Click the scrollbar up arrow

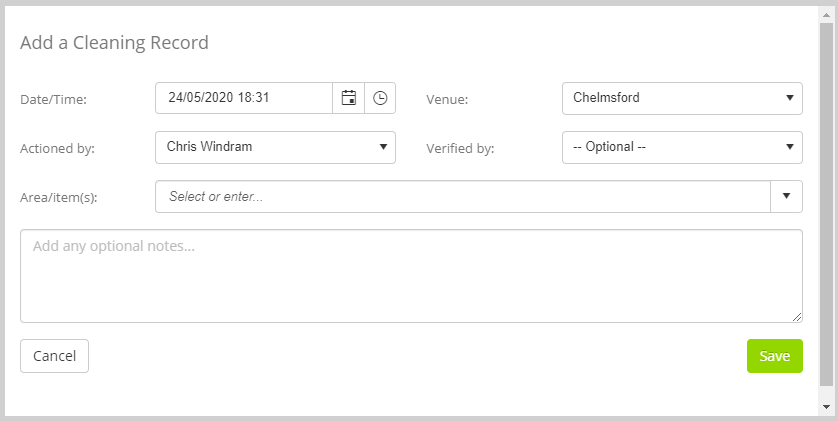[x=826, y=14]
